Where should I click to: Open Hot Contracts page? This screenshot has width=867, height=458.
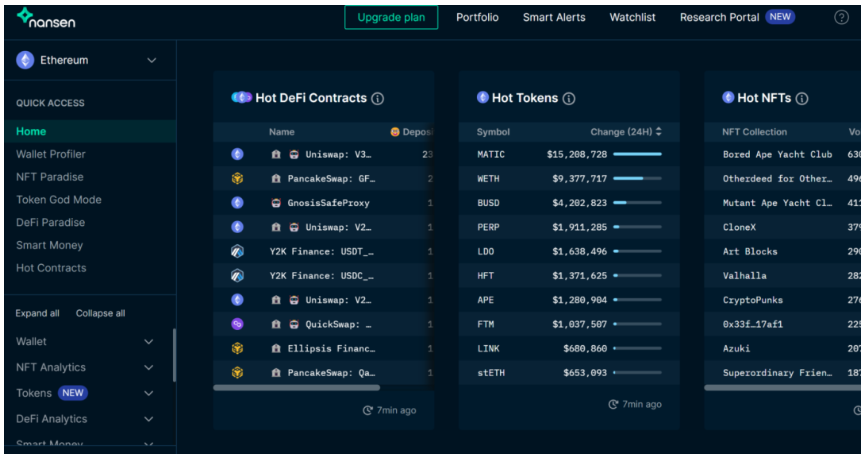pyautogui.click(x=51, y=268)
